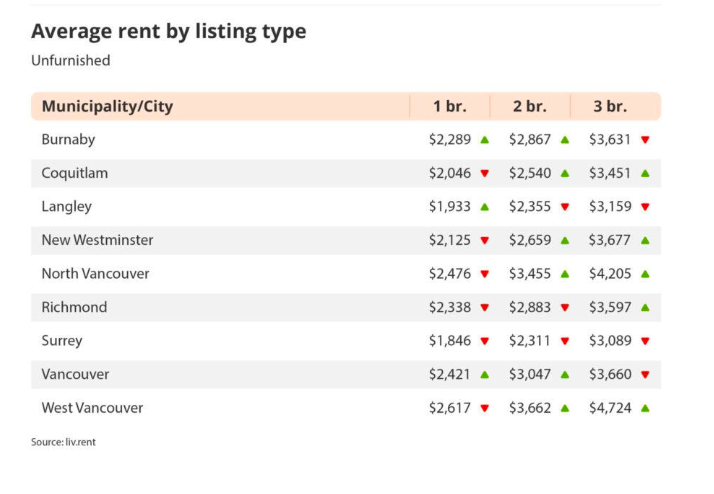Click the green up arrow beside Vancouver $3,047
Image resolution: width=714 pixels, height=494 pixels.
tap(565, 375)
